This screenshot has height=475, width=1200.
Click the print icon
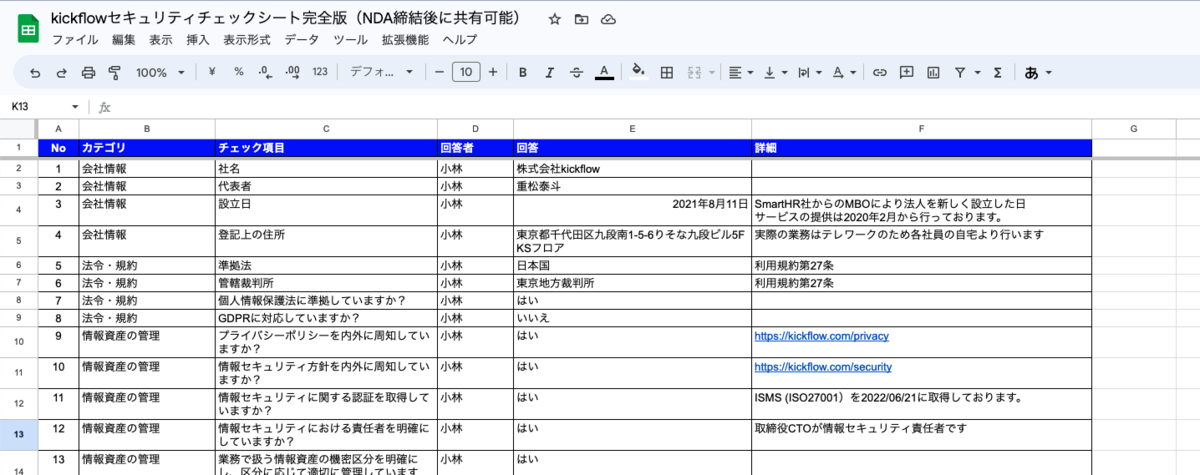[x=88, y=72]
